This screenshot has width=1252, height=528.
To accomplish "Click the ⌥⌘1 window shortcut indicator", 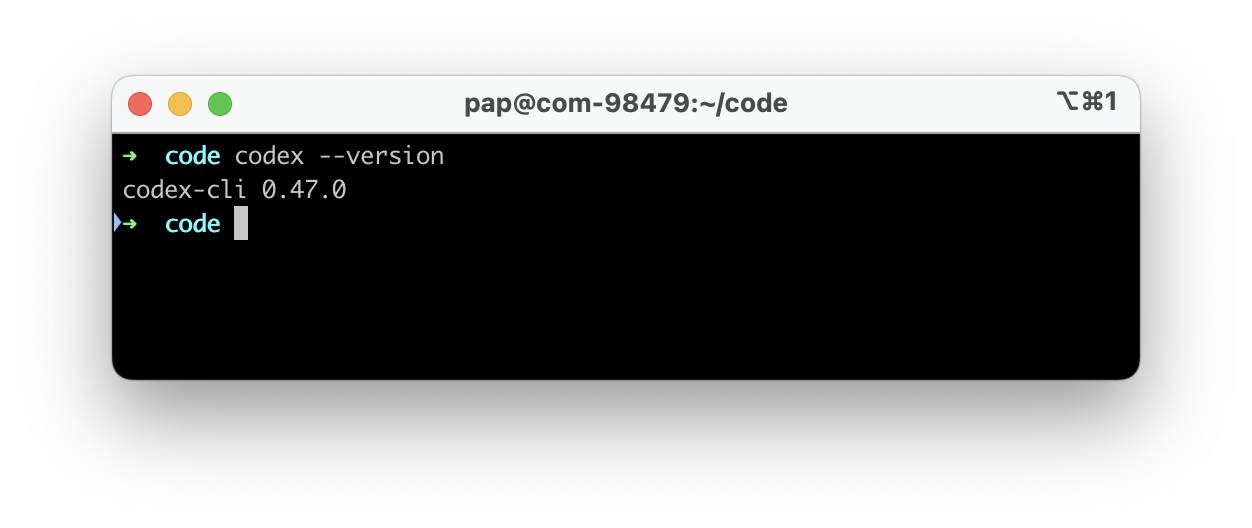I will (1086, 102).
